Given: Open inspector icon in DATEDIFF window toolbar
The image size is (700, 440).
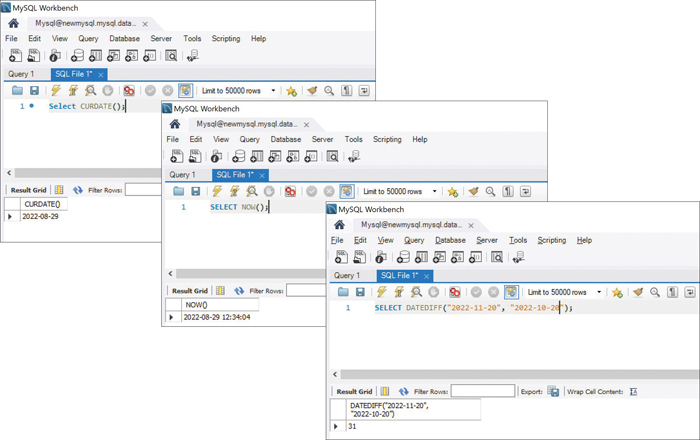Looking at the screenshot, I should pos(381,257).
